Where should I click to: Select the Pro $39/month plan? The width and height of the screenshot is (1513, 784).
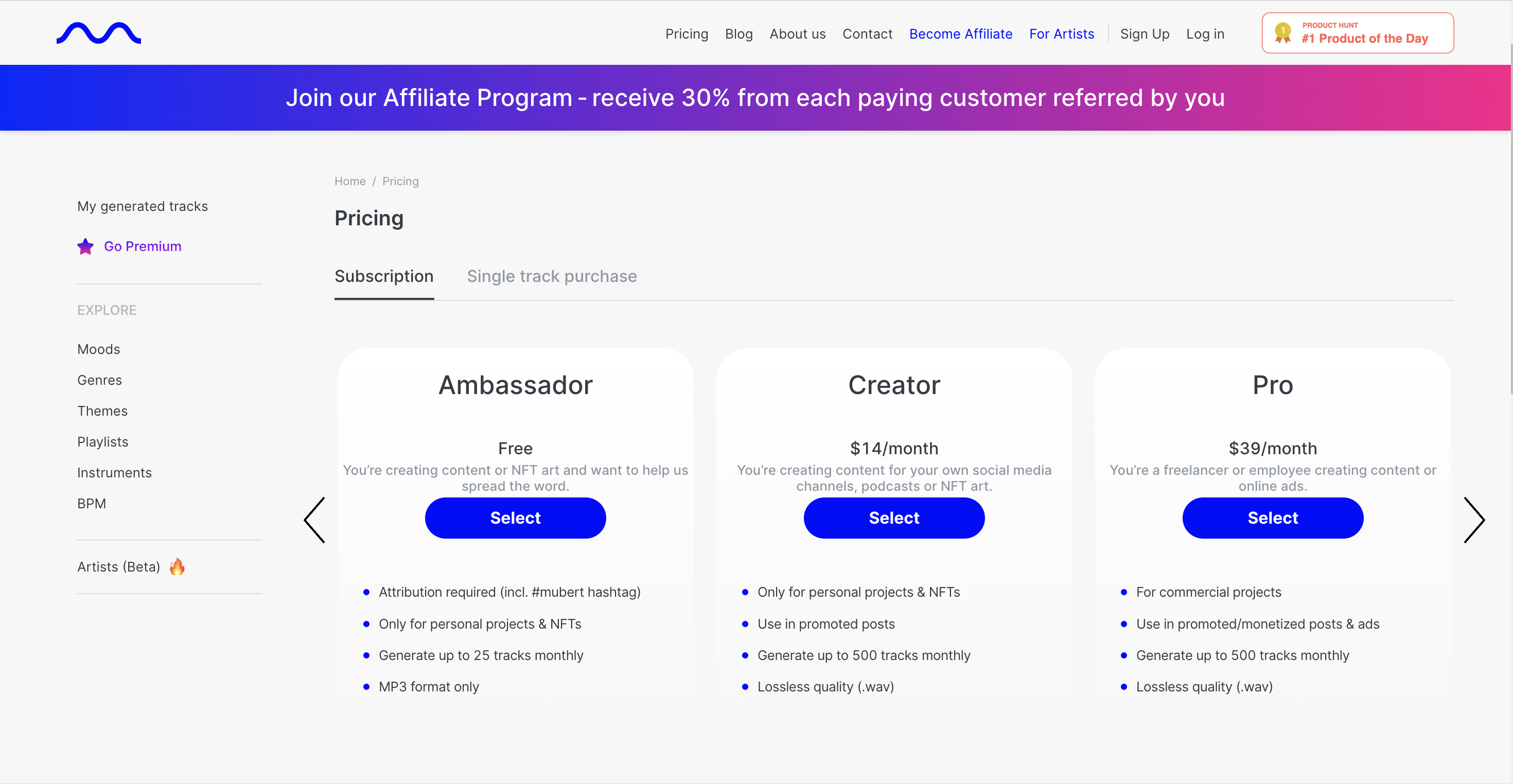click(1272, 517)
